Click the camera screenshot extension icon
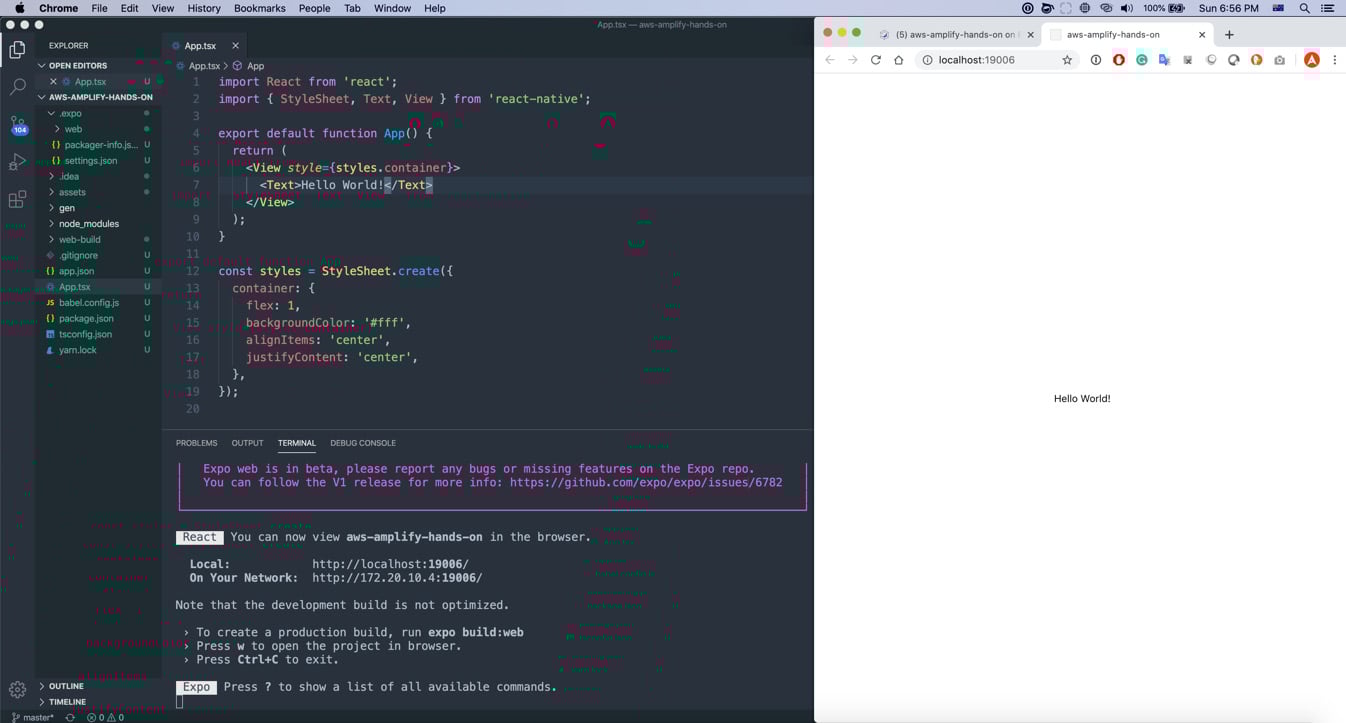Screen dimensions: 1346x723 click(x=1280, y=60)
